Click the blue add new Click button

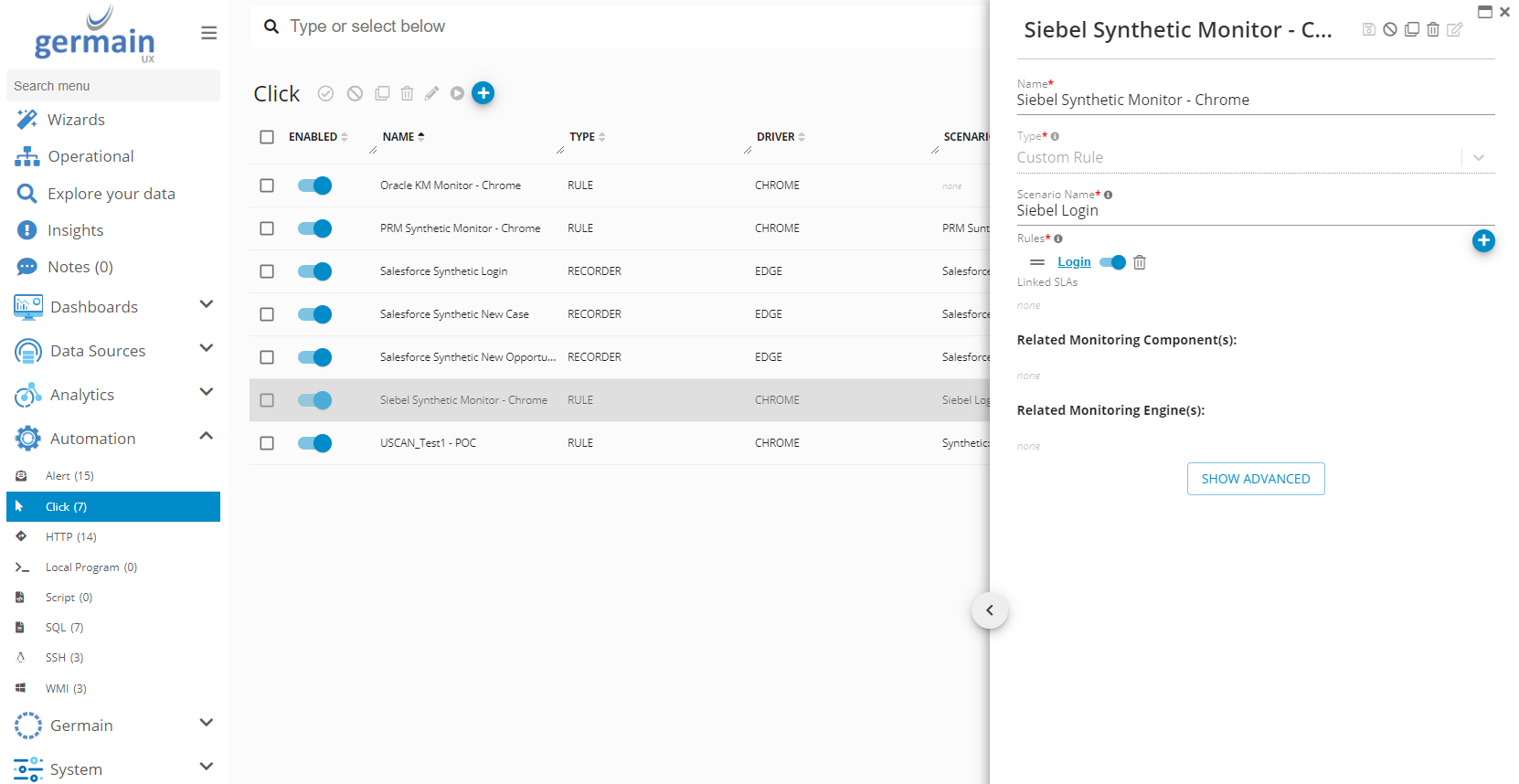[483, 92]
